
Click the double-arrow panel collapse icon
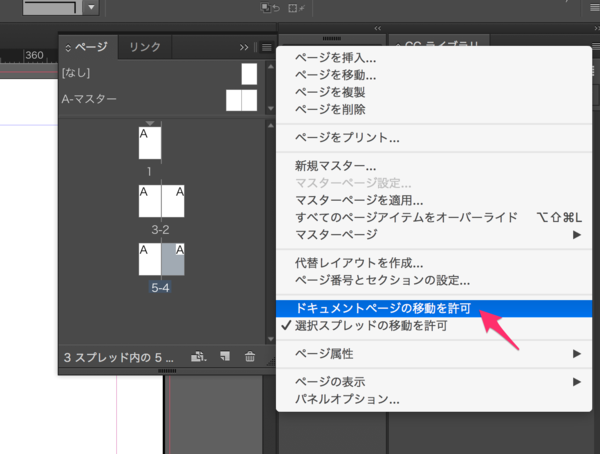click(244, 47)
